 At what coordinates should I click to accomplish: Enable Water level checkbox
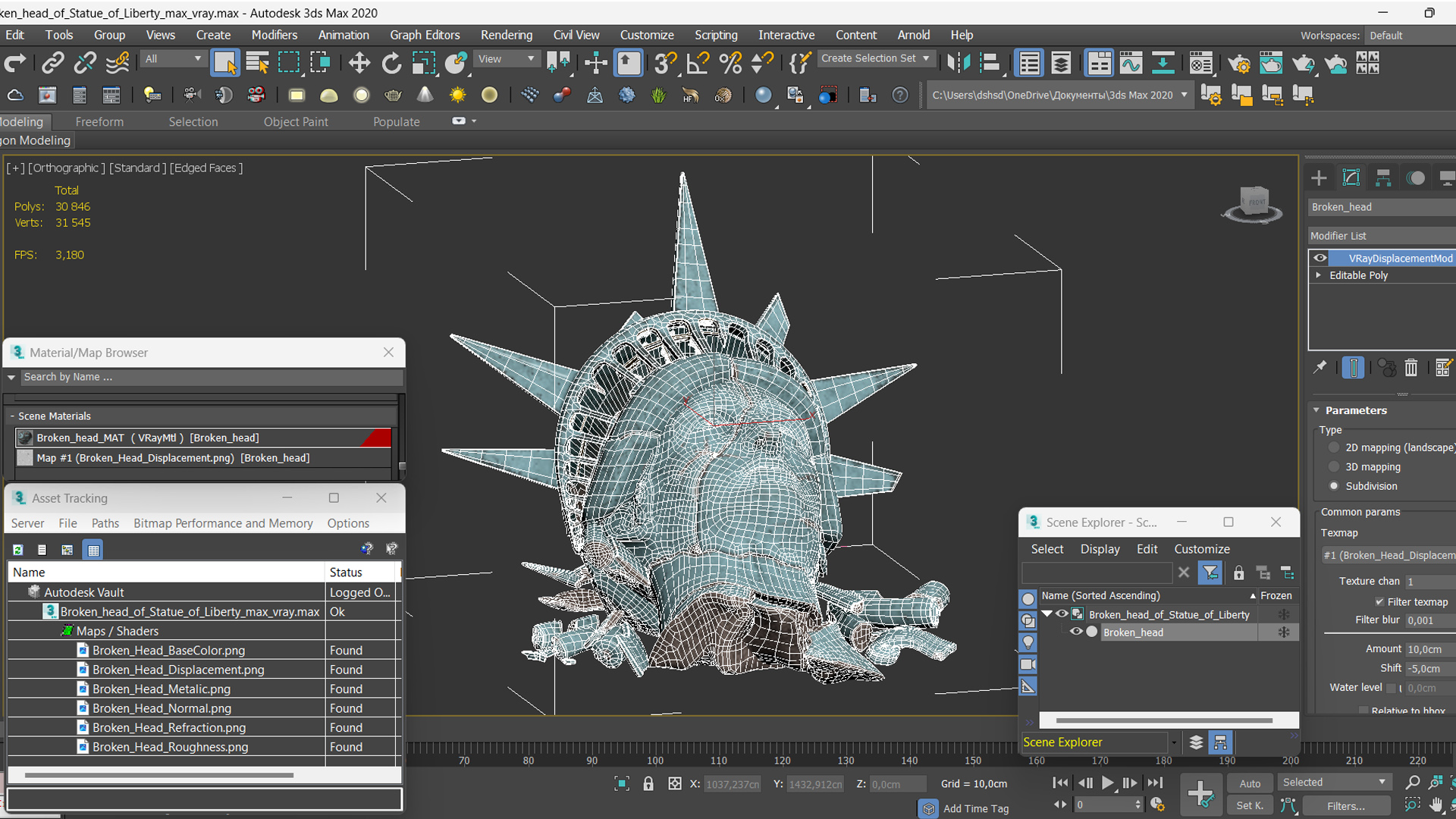tap(1391, 688)
